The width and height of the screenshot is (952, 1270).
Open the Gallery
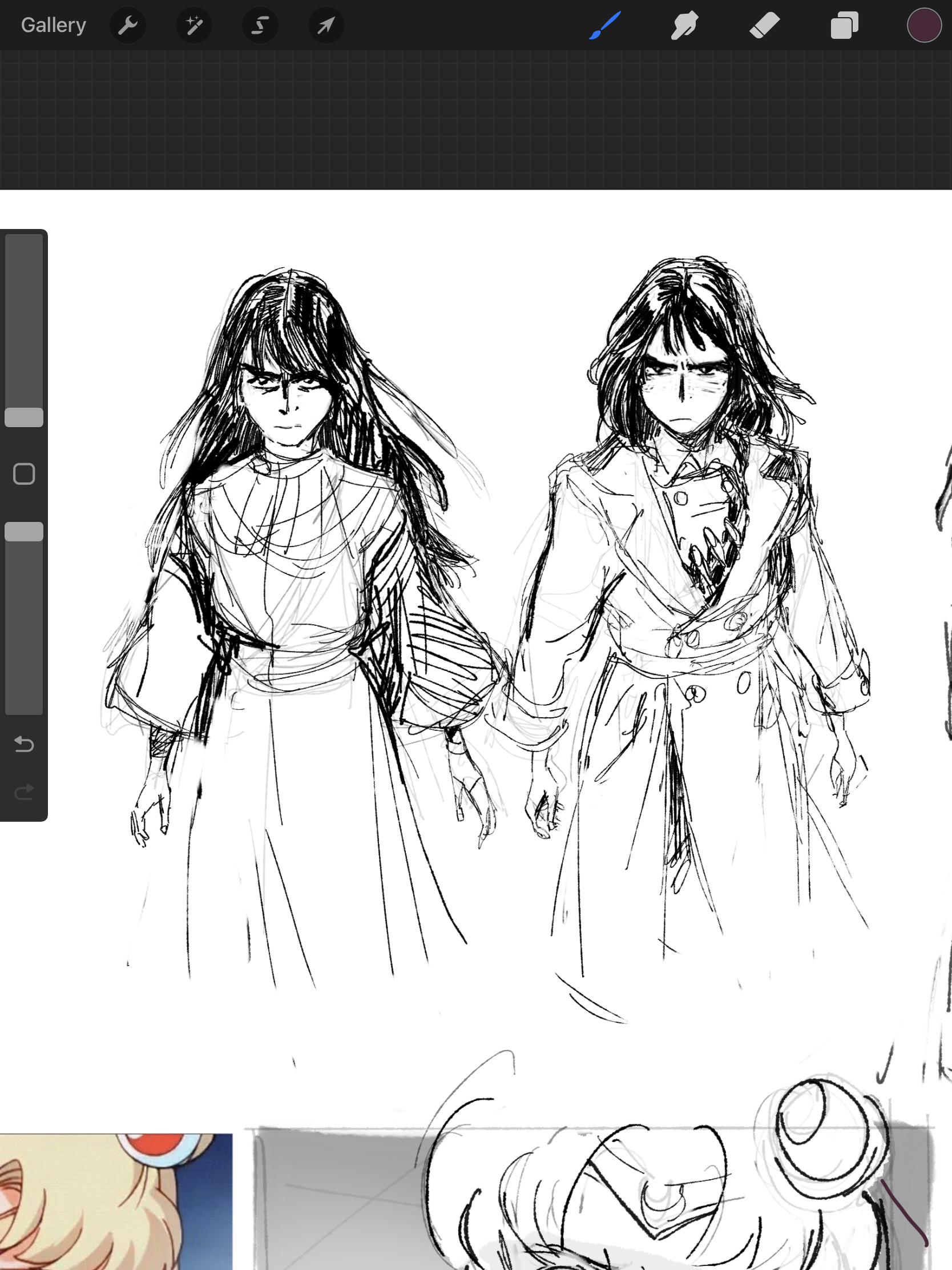(x=54, y=25)
